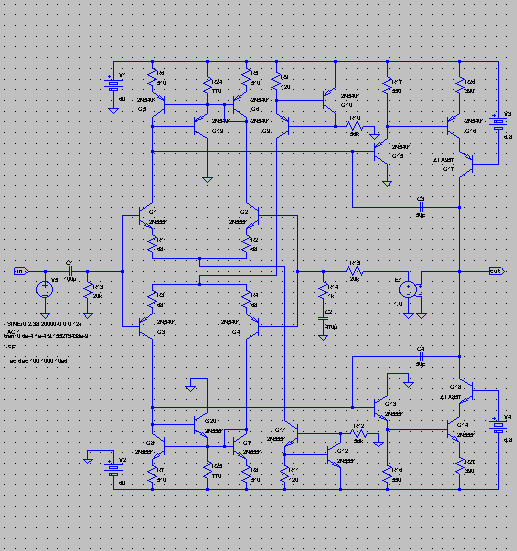Select the SINE source parameter text

click(43, 324)
